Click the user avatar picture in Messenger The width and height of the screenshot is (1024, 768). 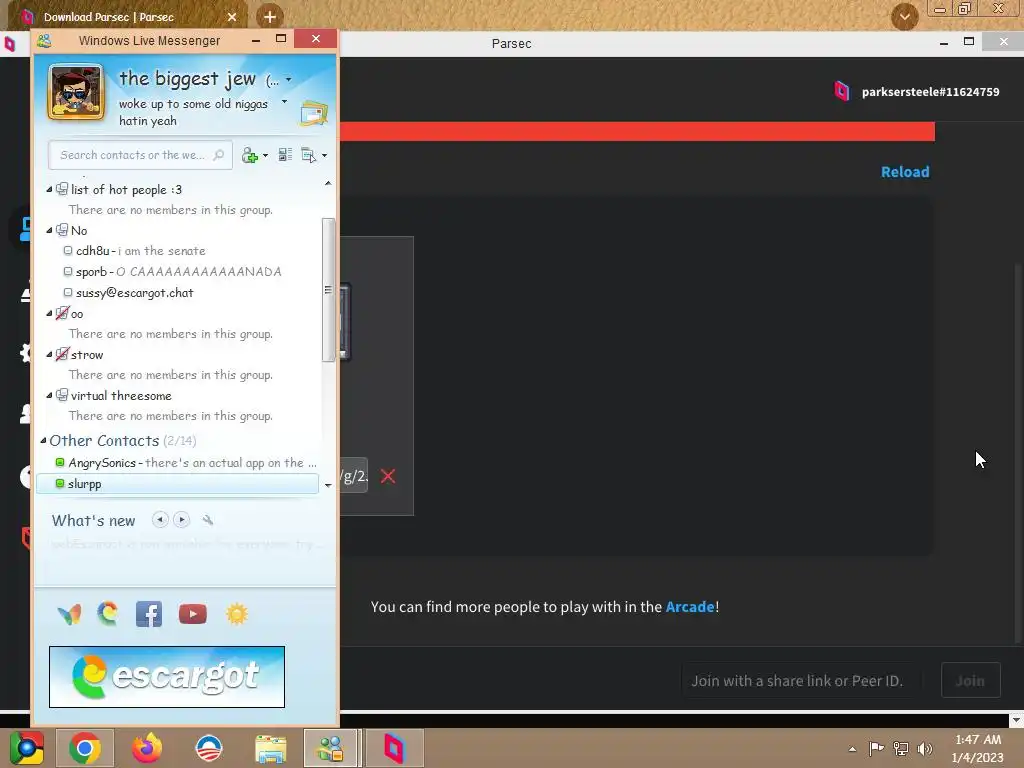click(x=76, y=92)
